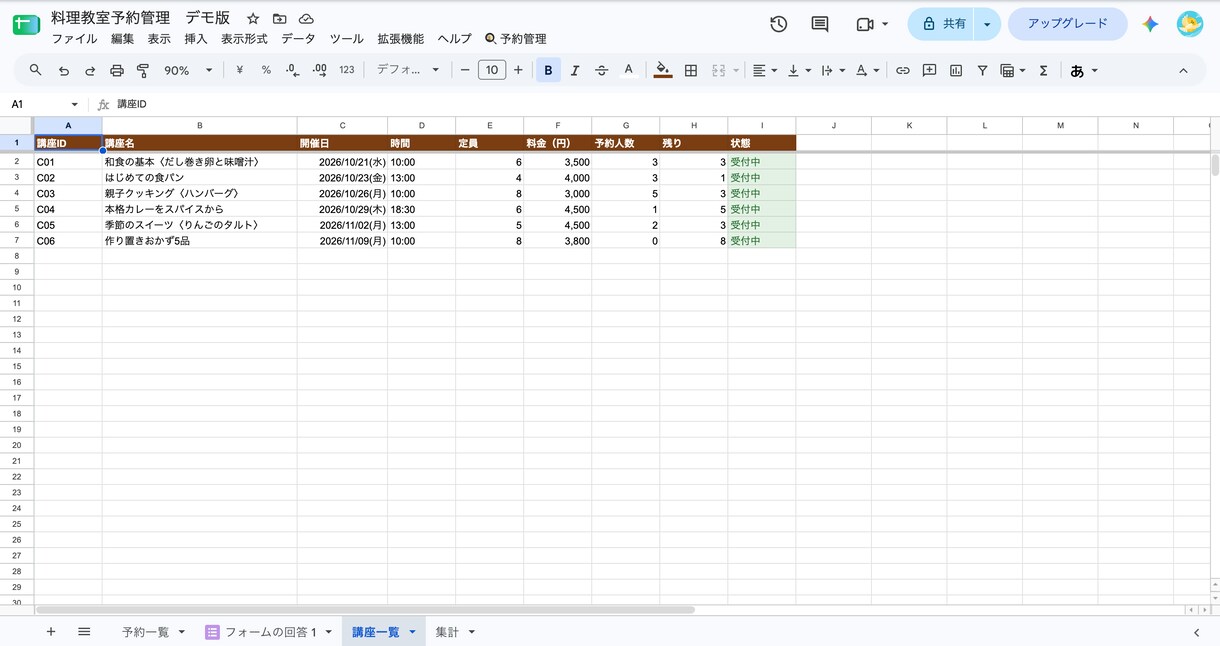Toggle strikethrough formatting
Image resolution: width=1220 pixels, height=646 pixels.
point(601,70)
